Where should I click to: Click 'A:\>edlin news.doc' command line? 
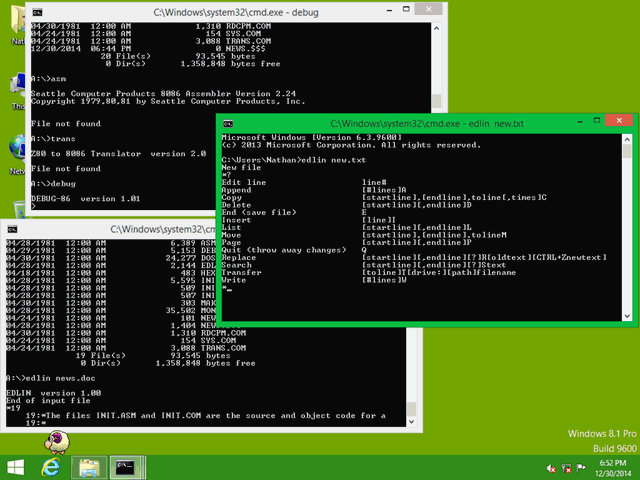click(51, 378)
